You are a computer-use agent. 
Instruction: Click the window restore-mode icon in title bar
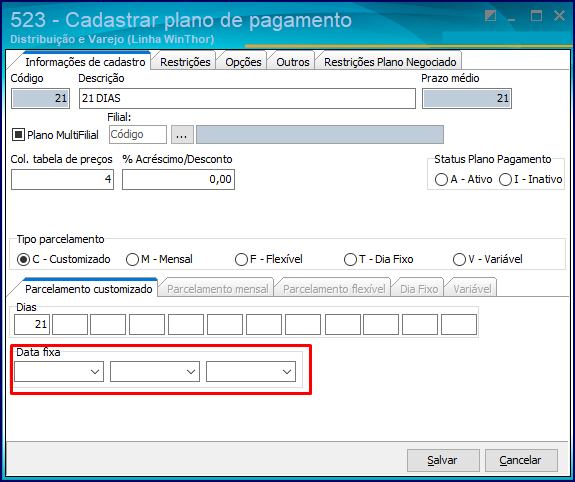point(490,16)
